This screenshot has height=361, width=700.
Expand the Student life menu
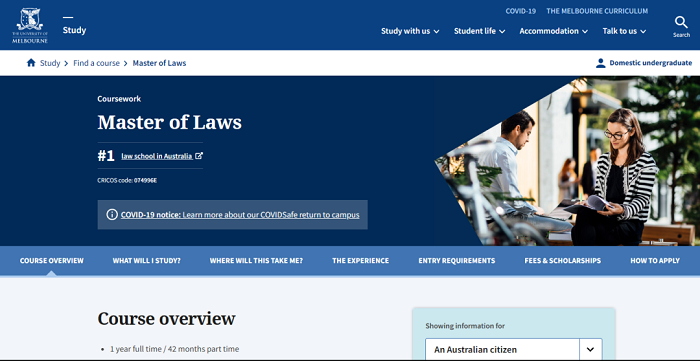pyautogui.click(x=479, y=31)
